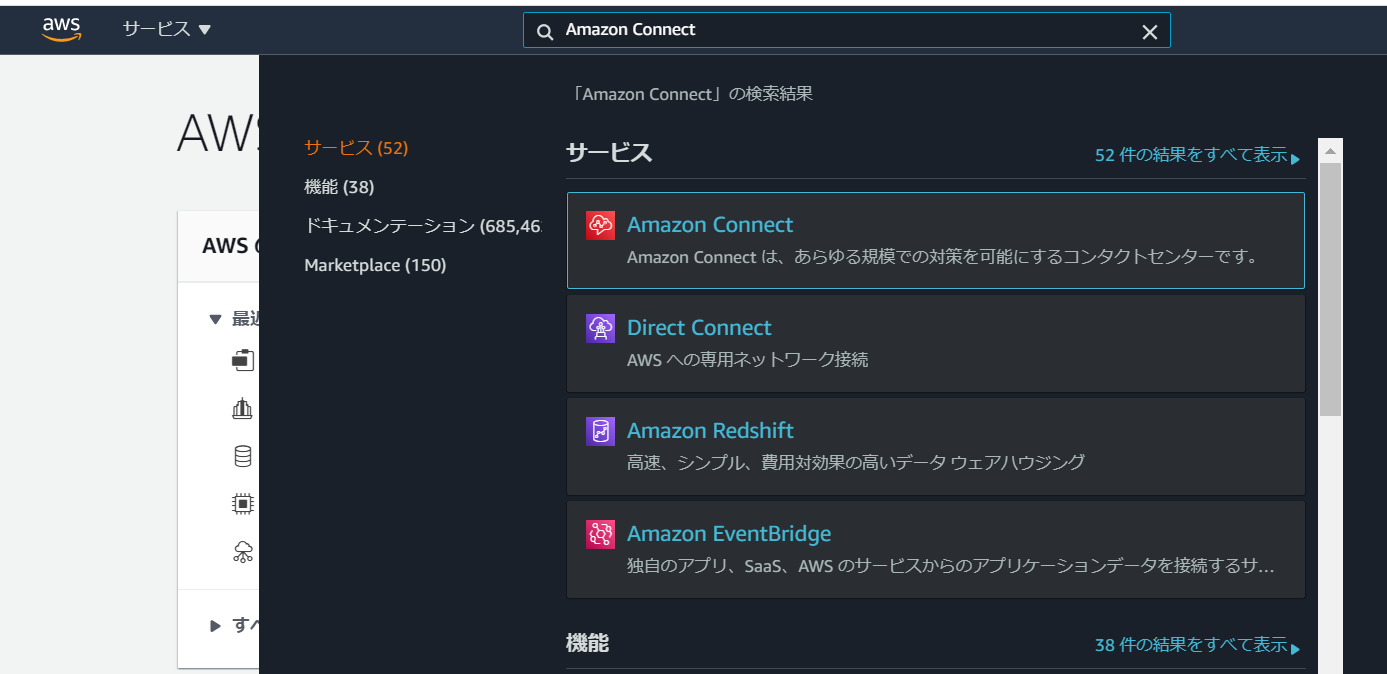Click the Amazon Redshift service icon
Image resolution: width=1387 pixels, height=674 pixels.
[600, 431]
